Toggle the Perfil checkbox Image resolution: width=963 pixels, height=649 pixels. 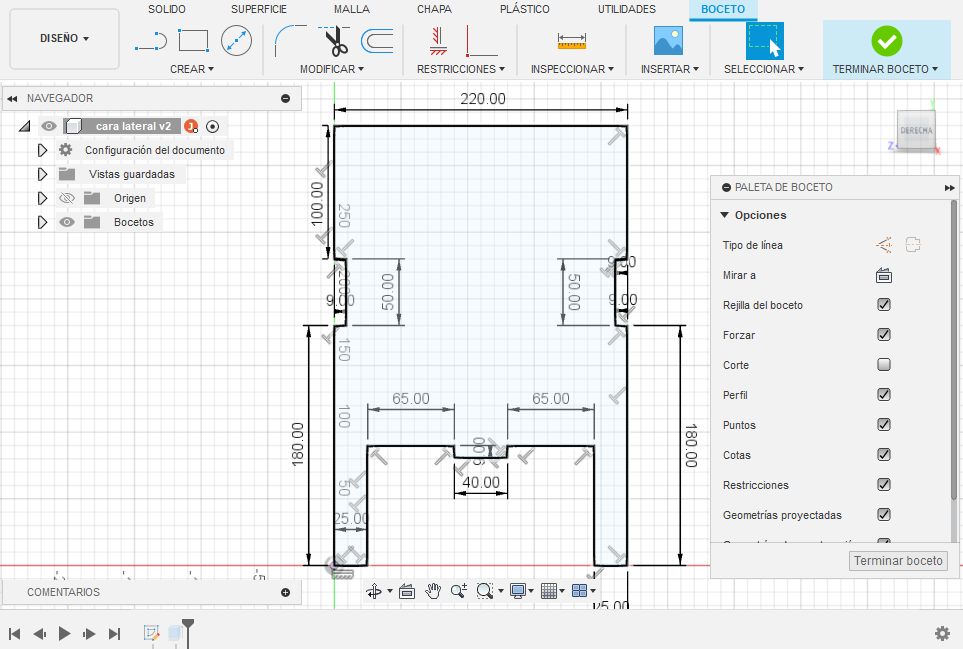884,395
